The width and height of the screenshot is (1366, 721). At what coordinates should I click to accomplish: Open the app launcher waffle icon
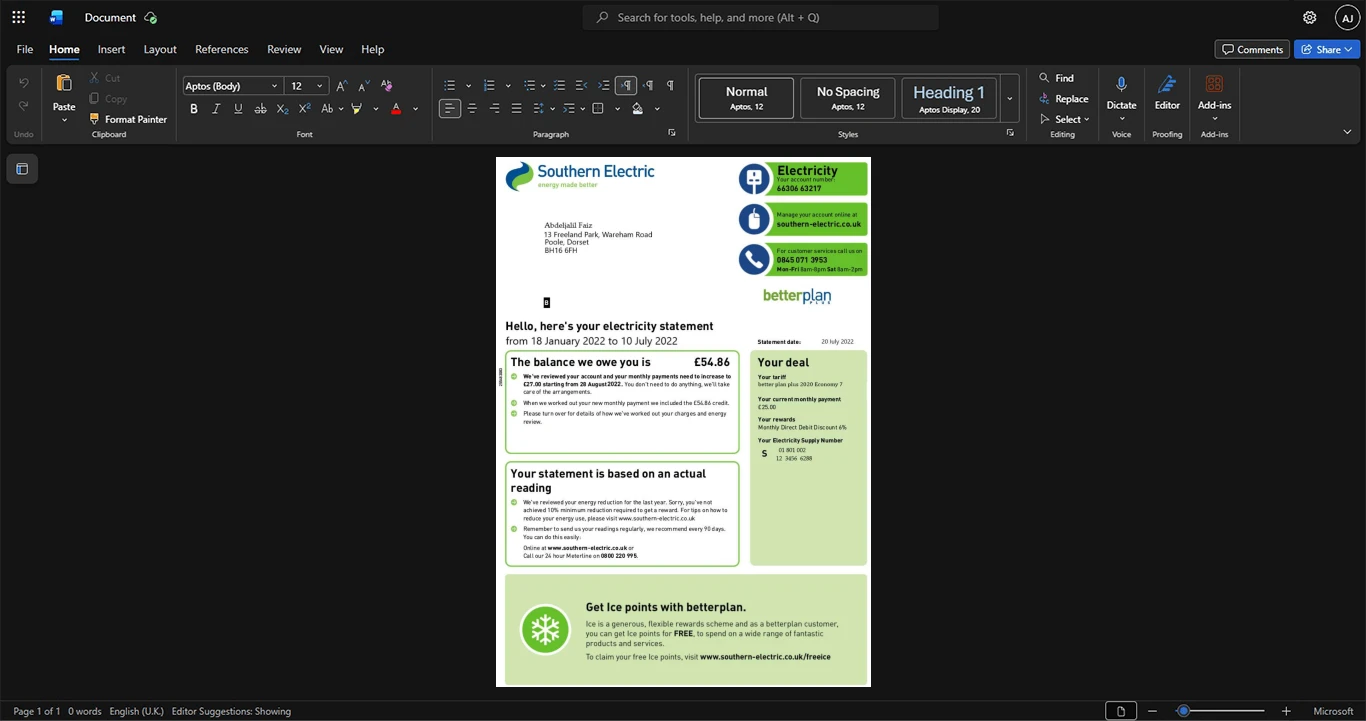pos(18,17)
